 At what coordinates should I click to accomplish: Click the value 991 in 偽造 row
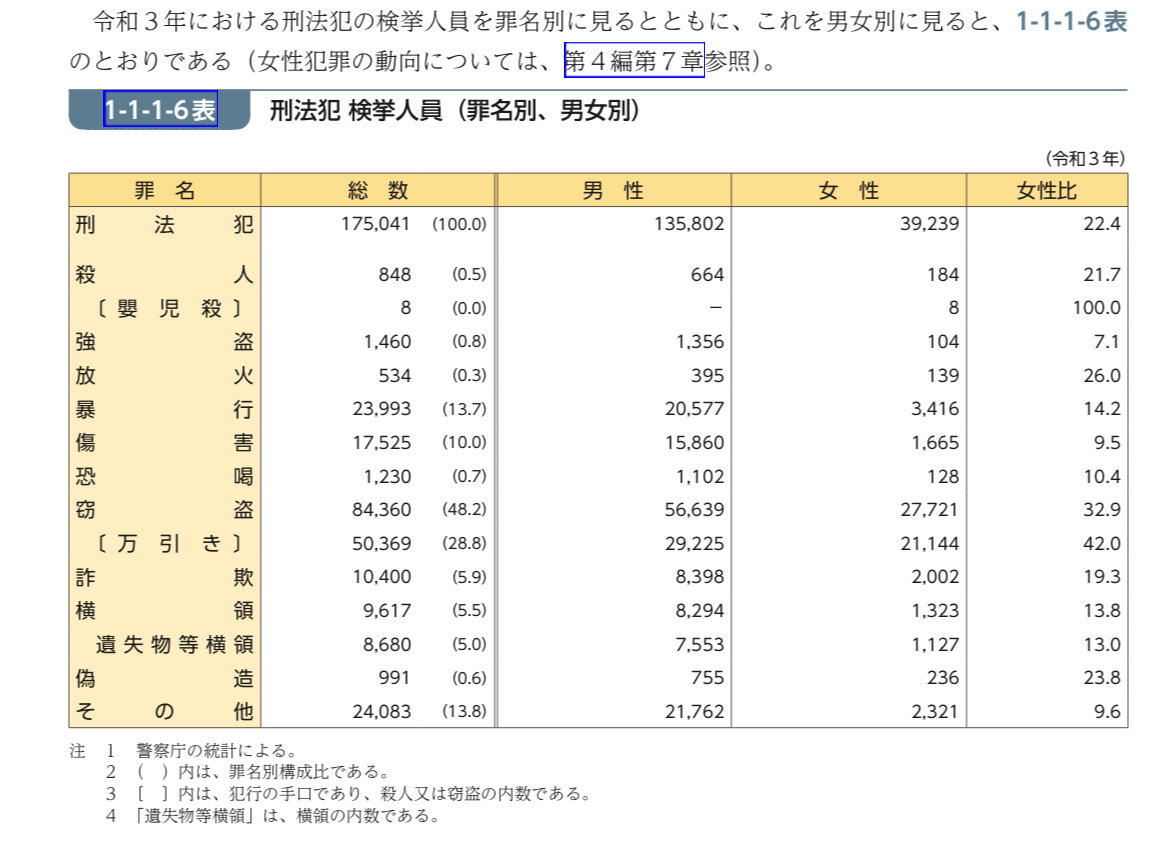[x=394, y=678]
